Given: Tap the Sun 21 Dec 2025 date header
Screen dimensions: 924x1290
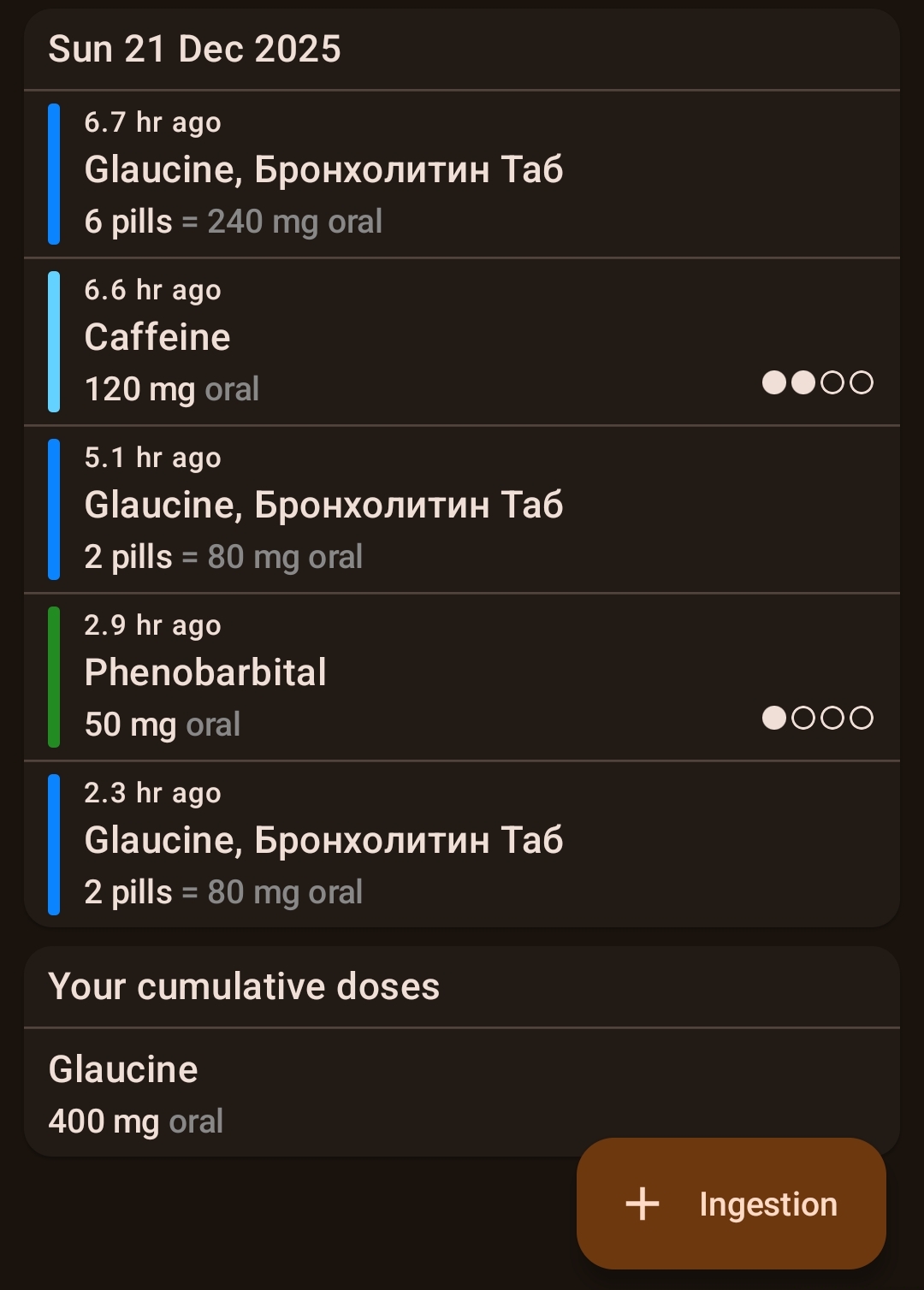Looking at the screenshot, I should coord(195,50).
